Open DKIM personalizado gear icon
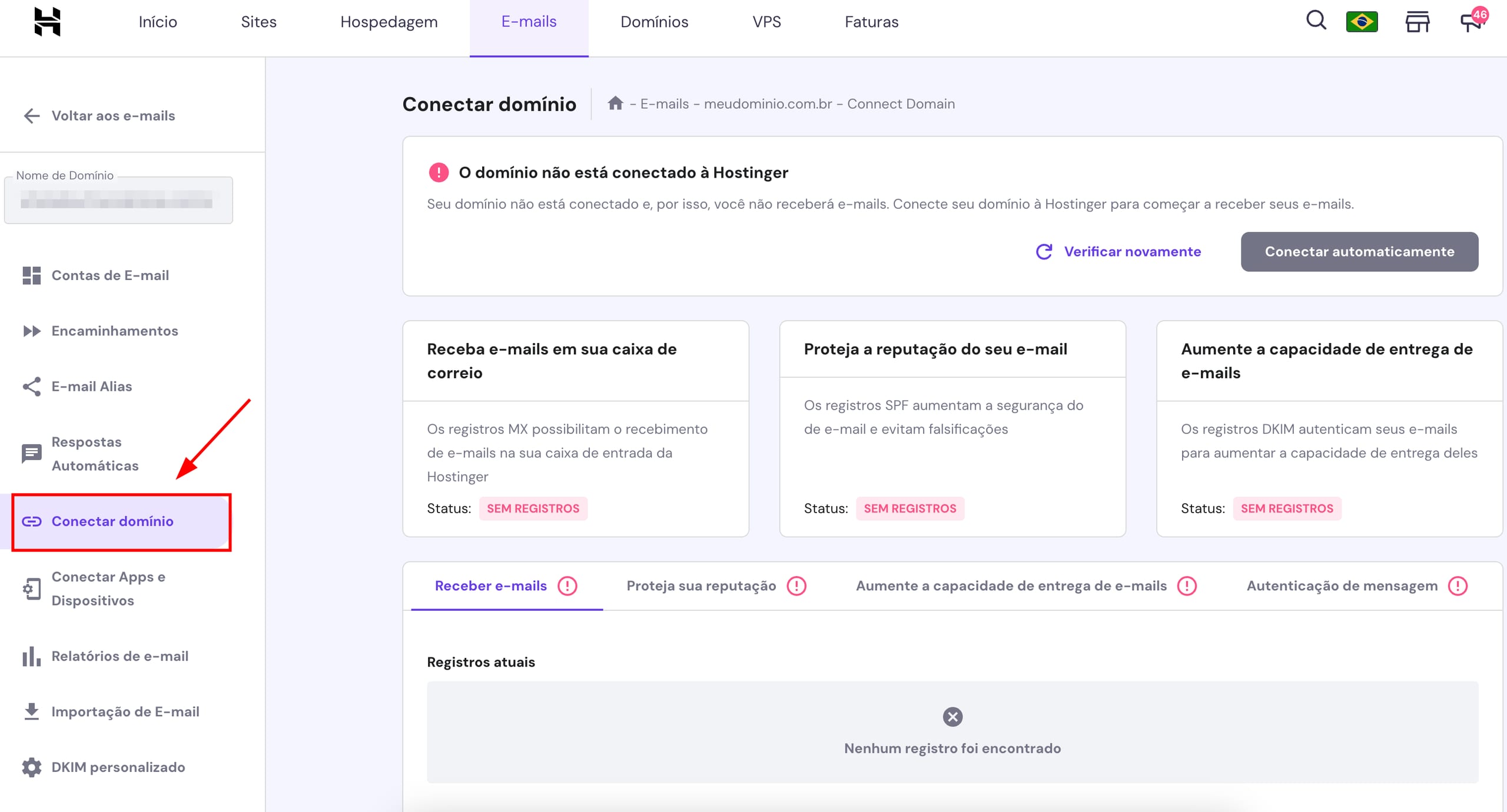 click(31, 767)
